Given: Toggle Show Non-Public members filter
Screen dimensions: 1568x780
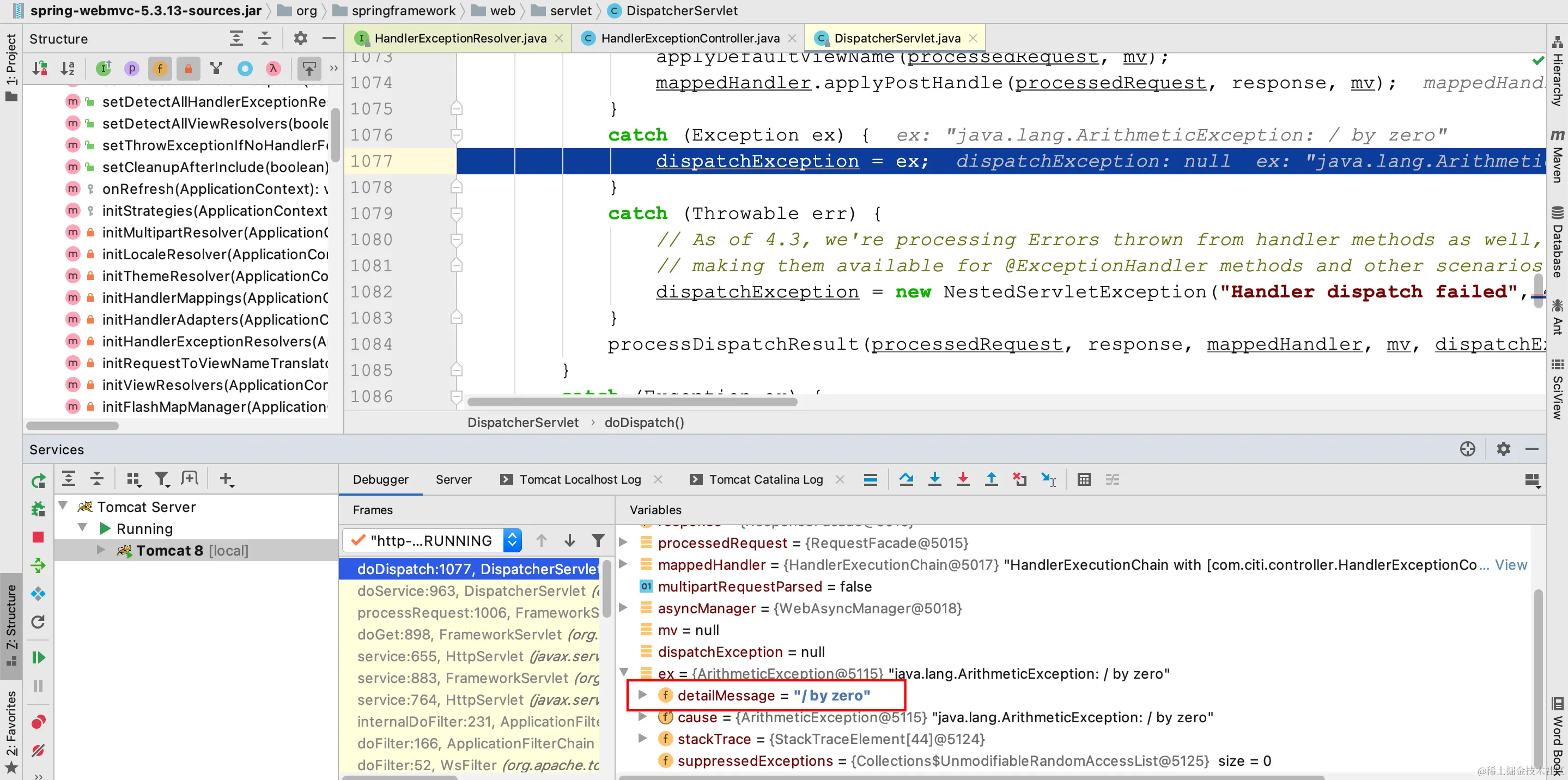Looking at the screenshot, I should pos(188,69).
